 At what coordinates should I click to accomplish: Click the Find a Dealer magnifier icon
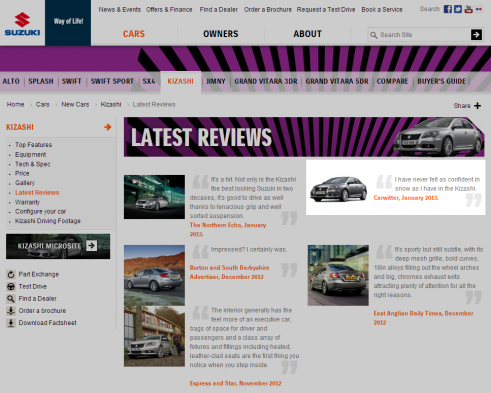pyautogui.click(x=11, y=299)
